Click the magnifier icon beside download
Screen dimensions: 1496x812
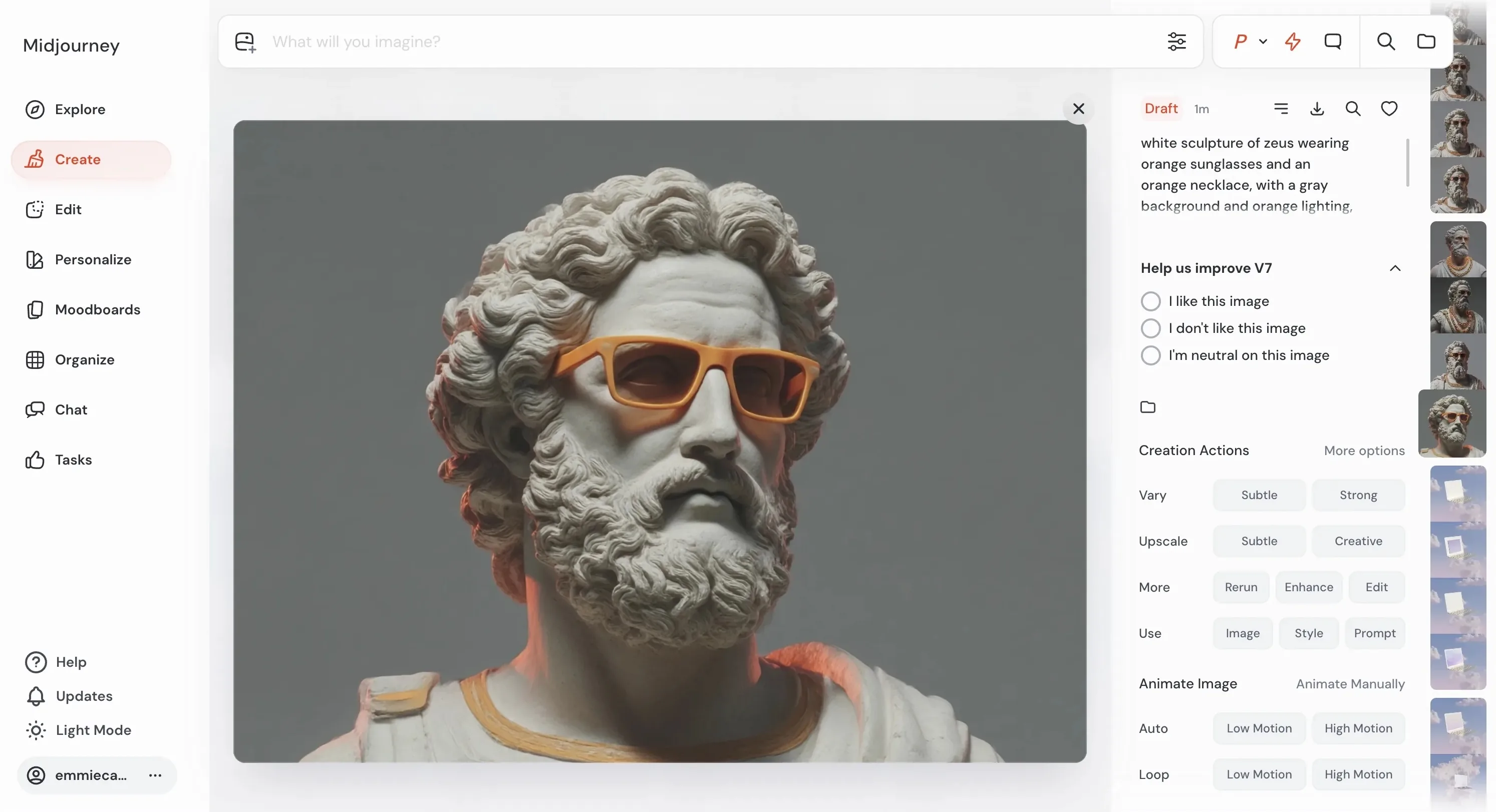click(1353, 109)
